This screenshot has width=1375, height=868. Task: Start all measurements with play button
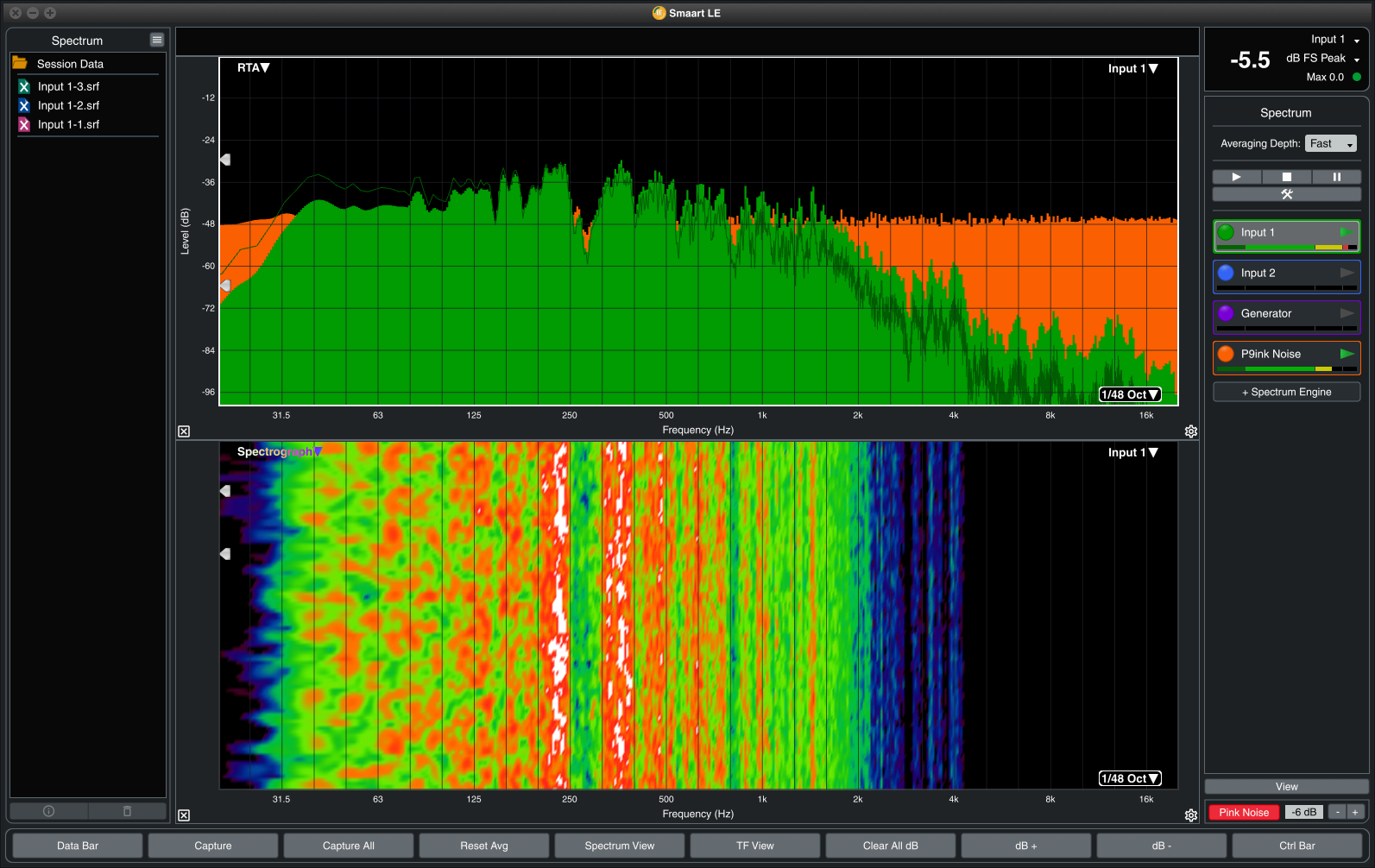1237,177
